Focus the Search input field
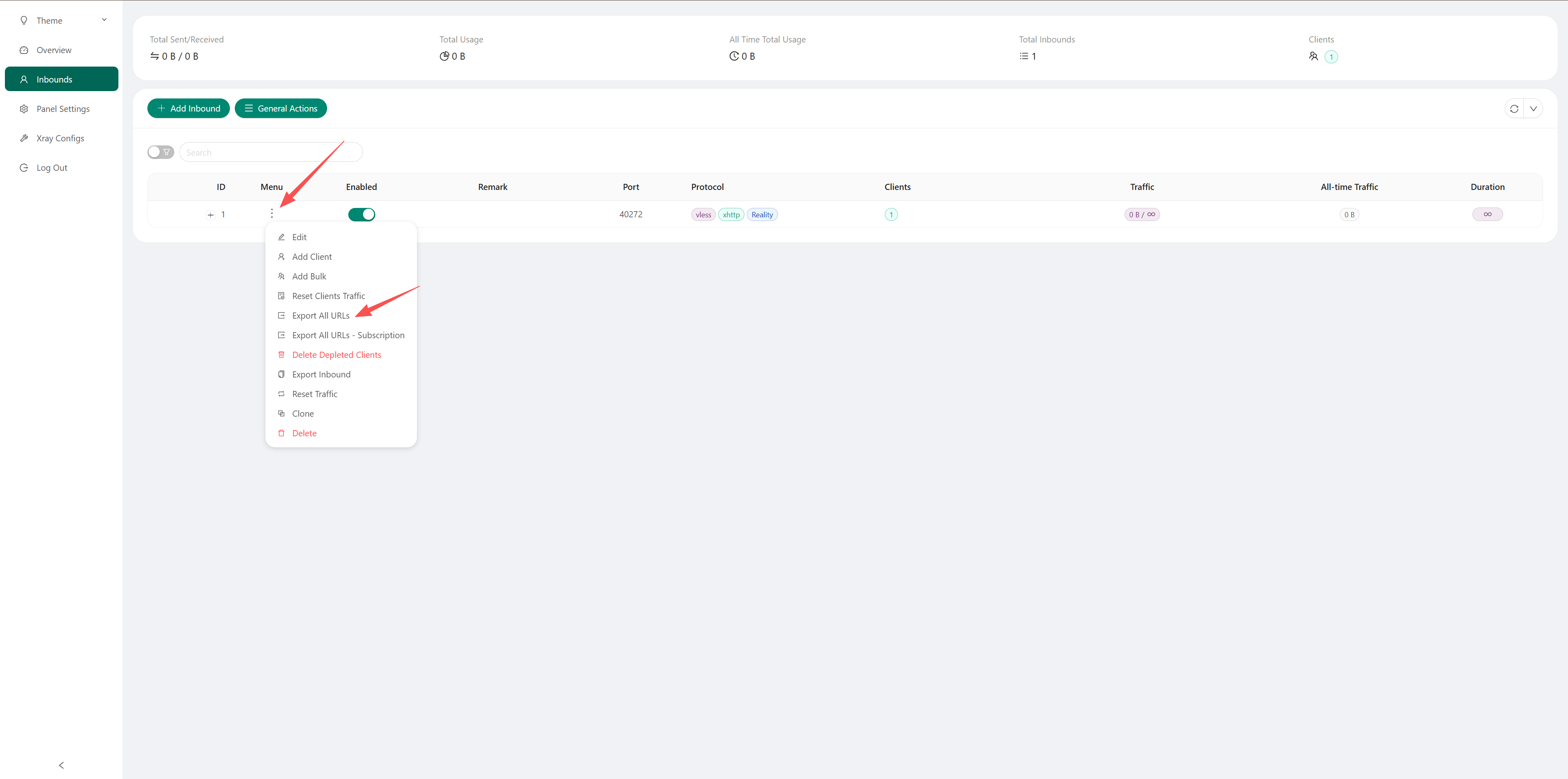Image resolution: width=1568 pixels, height=779 pixels. point(270,152)
